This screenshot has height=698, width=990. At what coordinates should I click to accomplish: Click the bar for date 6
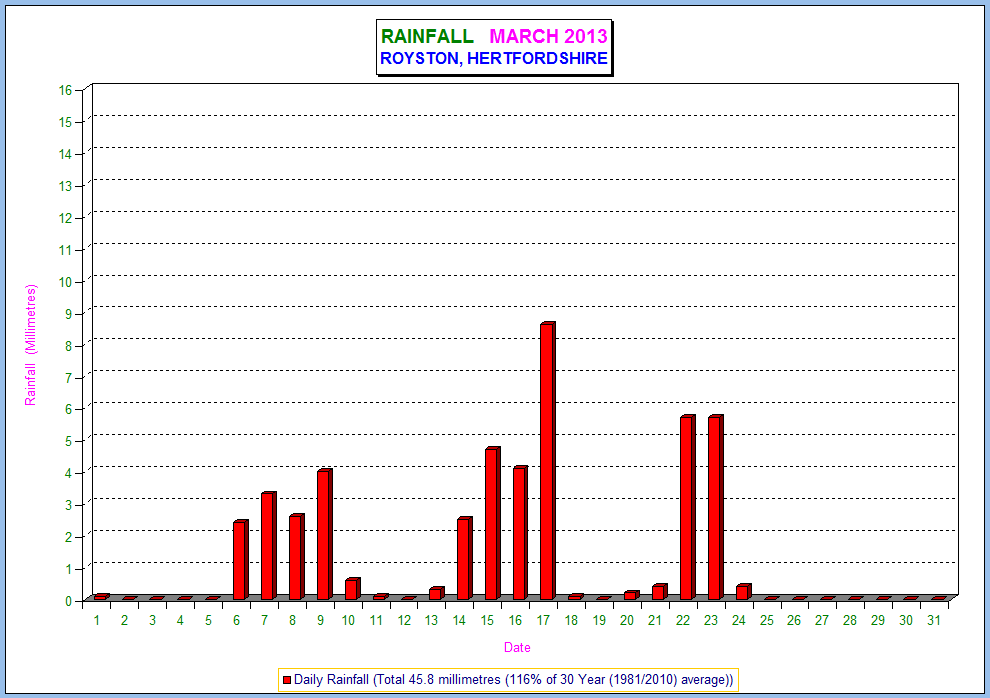pos(241,560)
